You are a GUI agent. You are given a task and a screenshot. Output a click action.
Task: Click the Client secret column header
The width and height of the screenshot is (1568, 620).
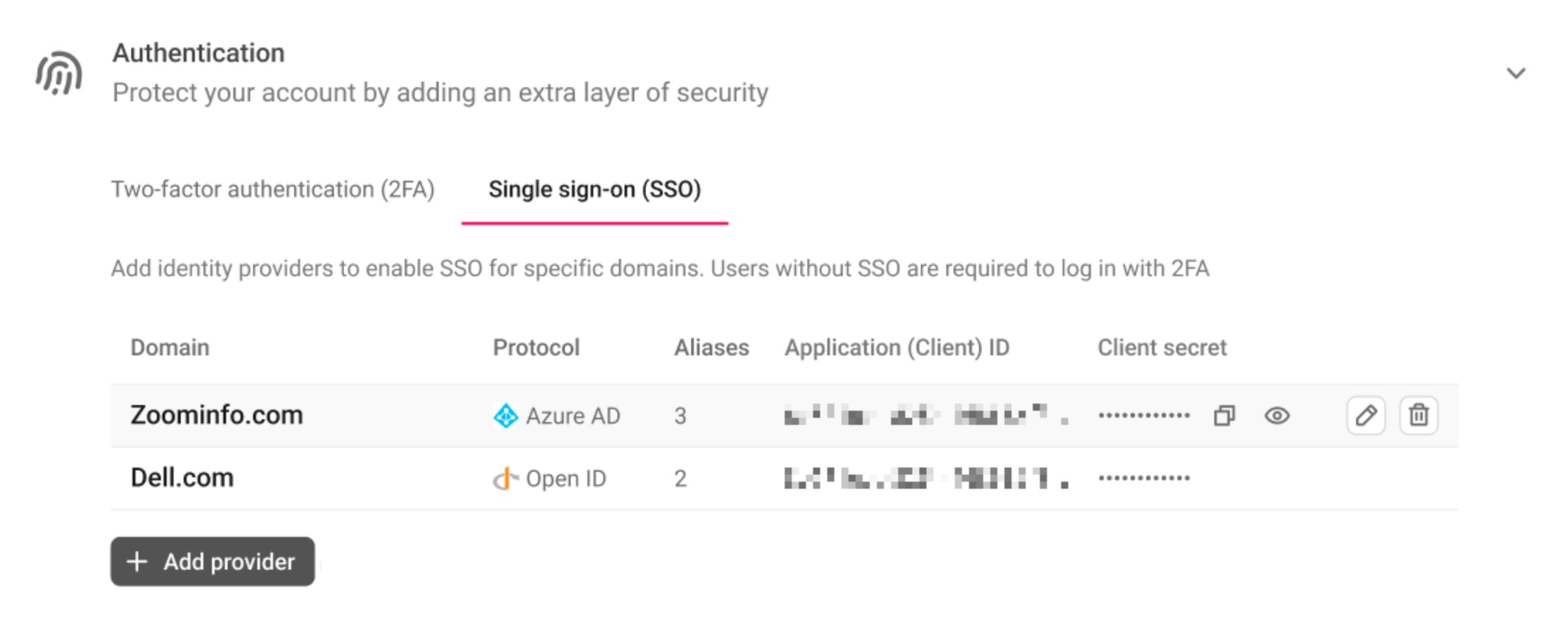click(x=1163, y=348)
